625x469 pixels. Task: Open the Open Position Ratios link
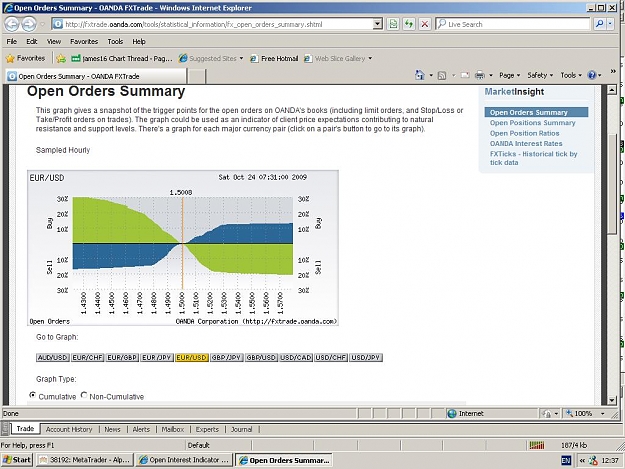point(525,133)
